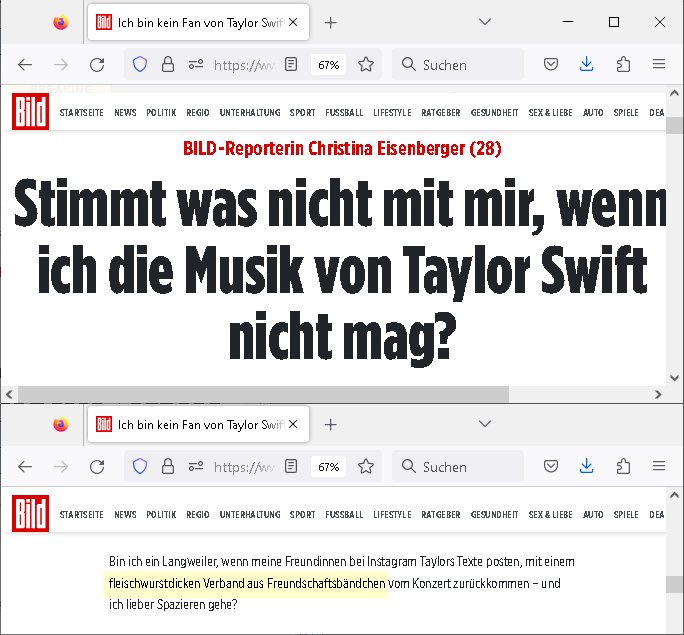Viewport: 684px width, 635px height.
Task: Open UNTERHALTUNG in upper Bild navigation
Action: [250, 113]
